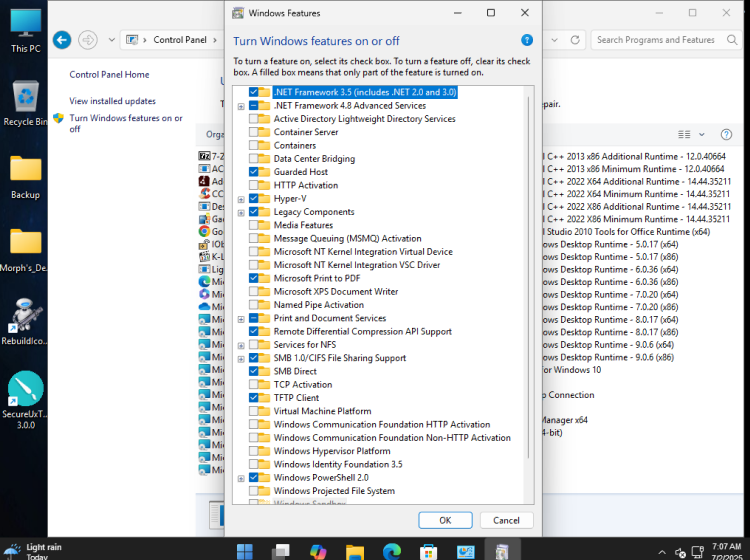750x560 pixels.
Task: Click the back arrow in Control Panel
Action: 62,40
